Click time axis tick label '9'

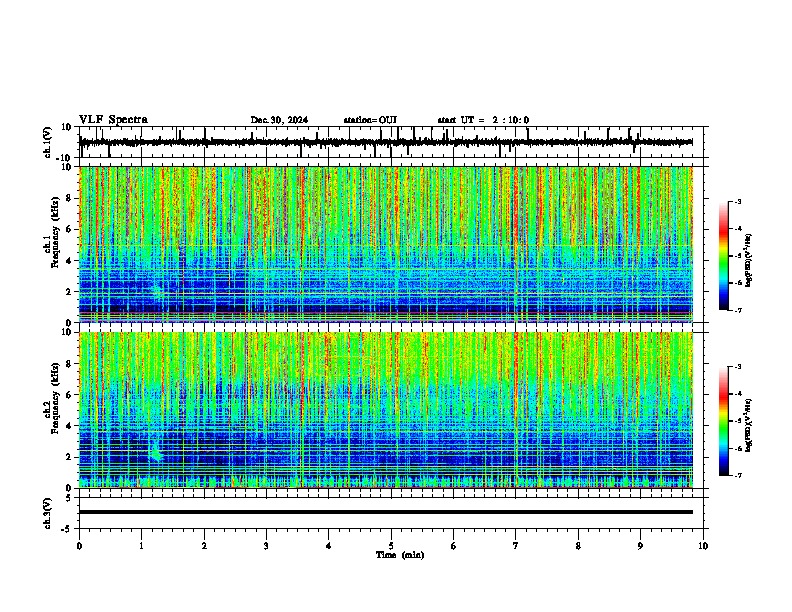pos(640,546)
